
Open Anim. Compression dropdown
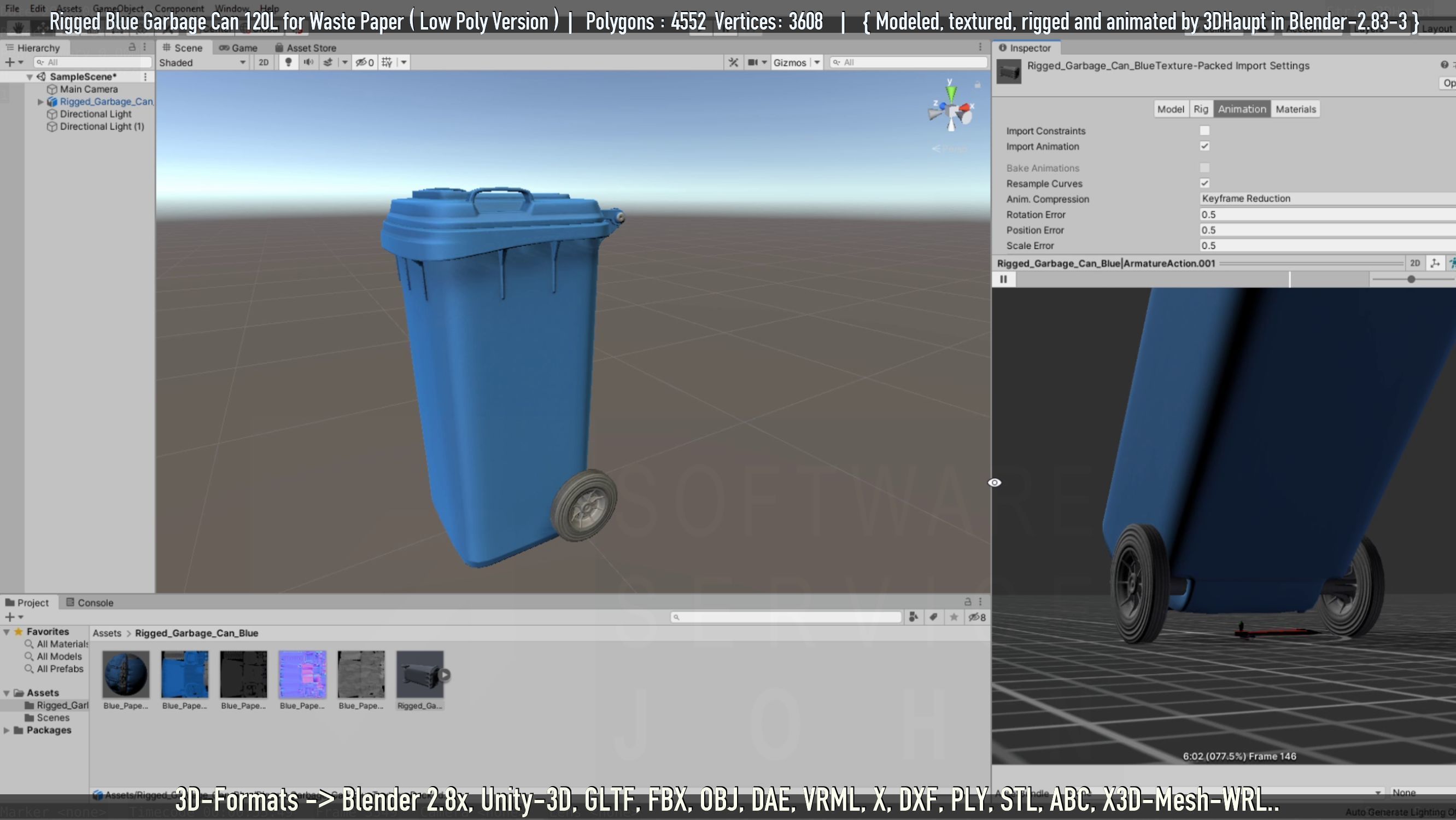pos(1327,199)
